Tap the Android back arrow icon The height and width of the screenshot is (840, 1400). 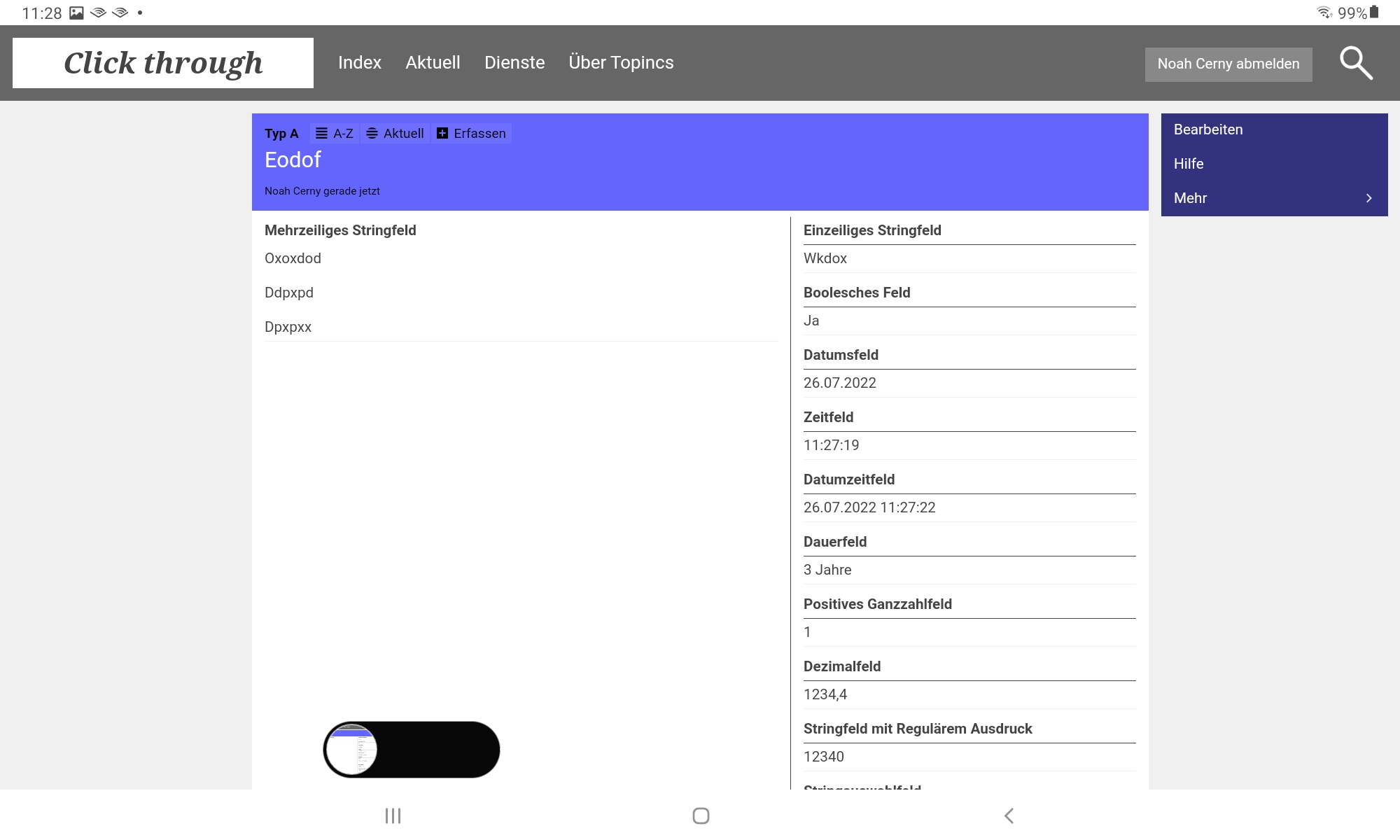coord(1009,815)
